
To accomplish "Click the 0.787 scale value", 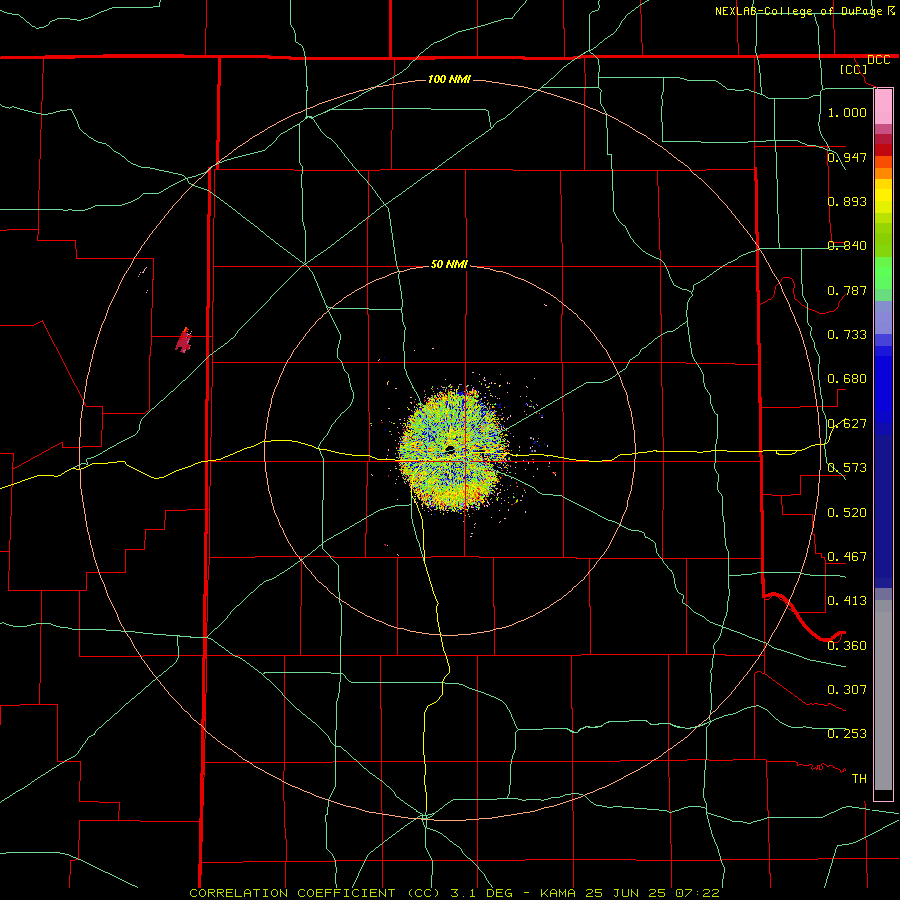I will 847,290.
